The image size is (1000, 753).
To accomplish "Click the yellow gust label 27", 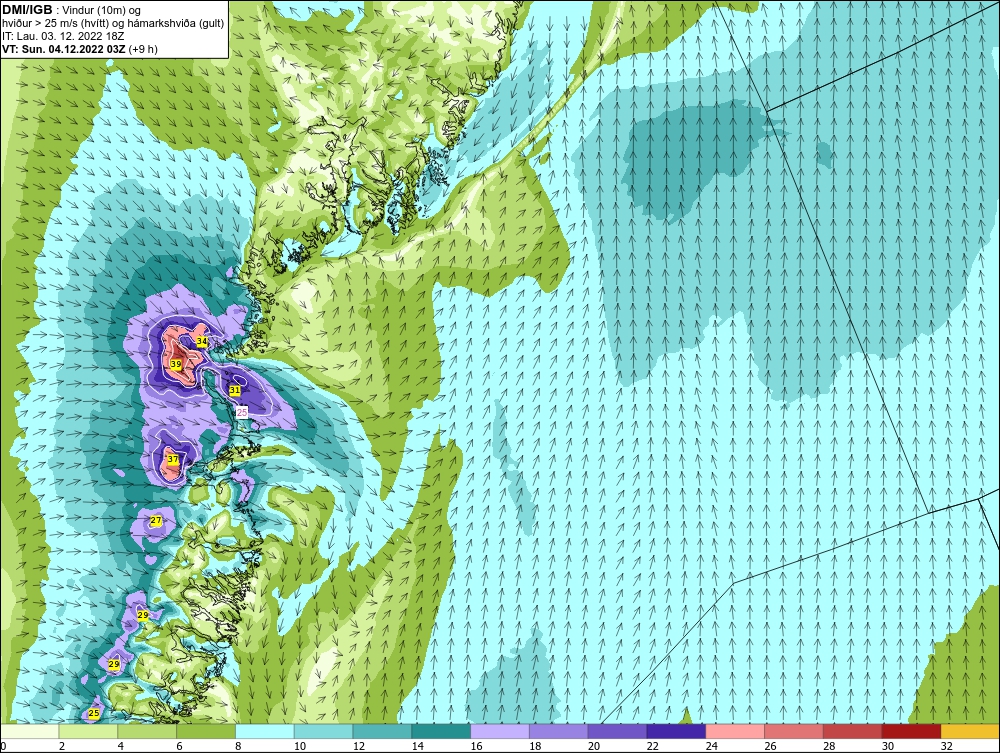I will pos(156,520).
